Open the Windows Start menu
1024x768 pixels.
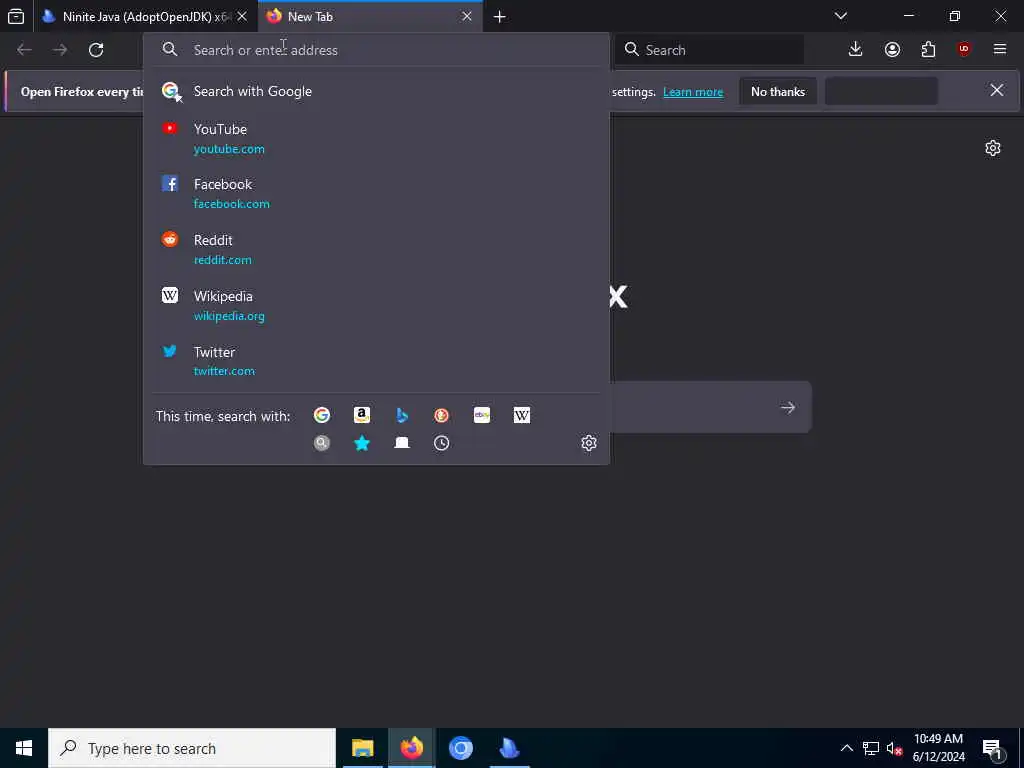click(24, 748)
